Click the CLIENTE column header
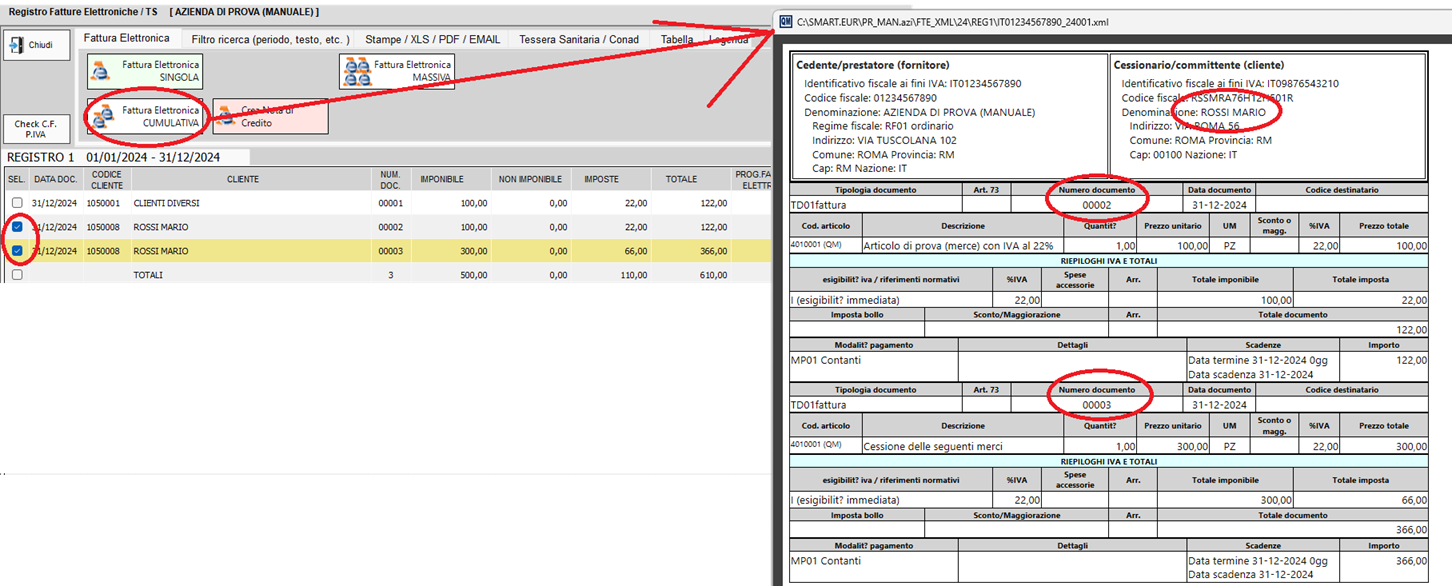Image resolution: width=1452 pixels, height=586 pixels. [242, 180]
